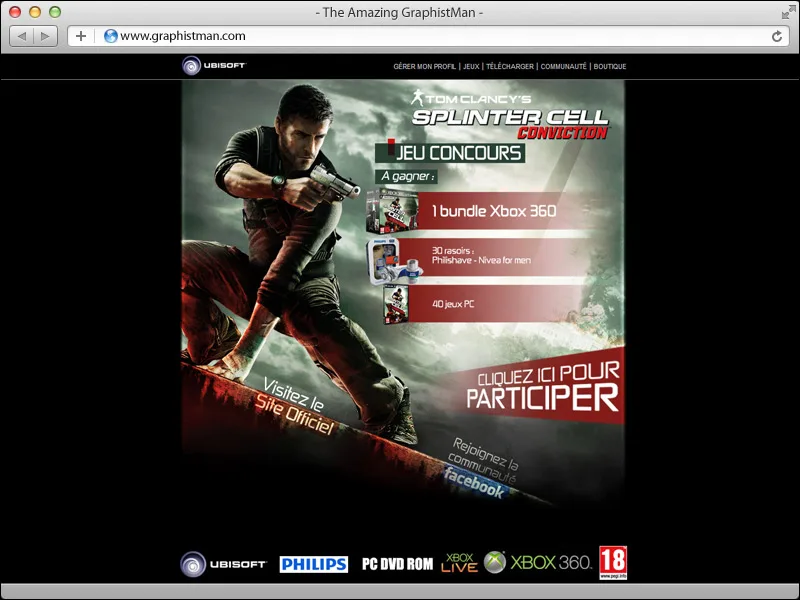Image resolution: width=800 pixels, height=600 pixels.
Task: Go forward with the browser forward arrow
Action: (45, 36)
